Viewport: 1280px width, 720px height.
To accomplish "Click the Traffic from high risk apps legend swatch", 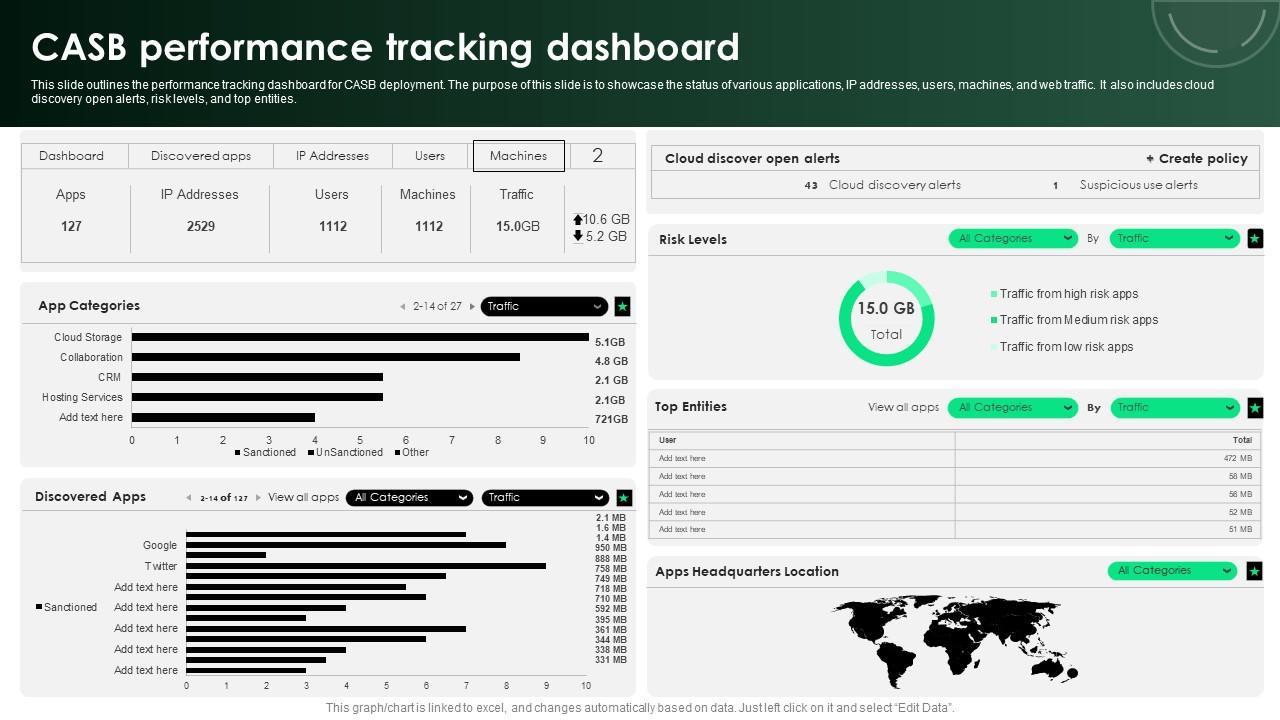I will click(994, 294).
